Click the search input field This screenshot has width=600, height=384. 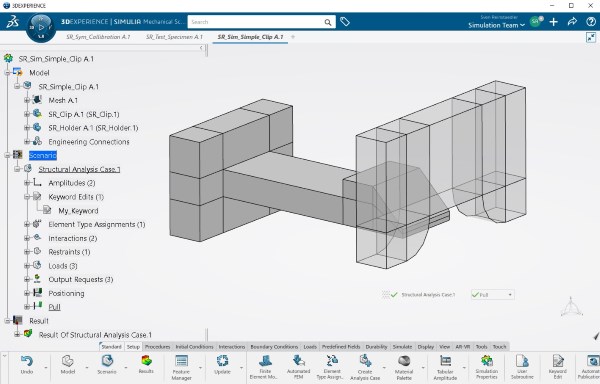point(256,22)
